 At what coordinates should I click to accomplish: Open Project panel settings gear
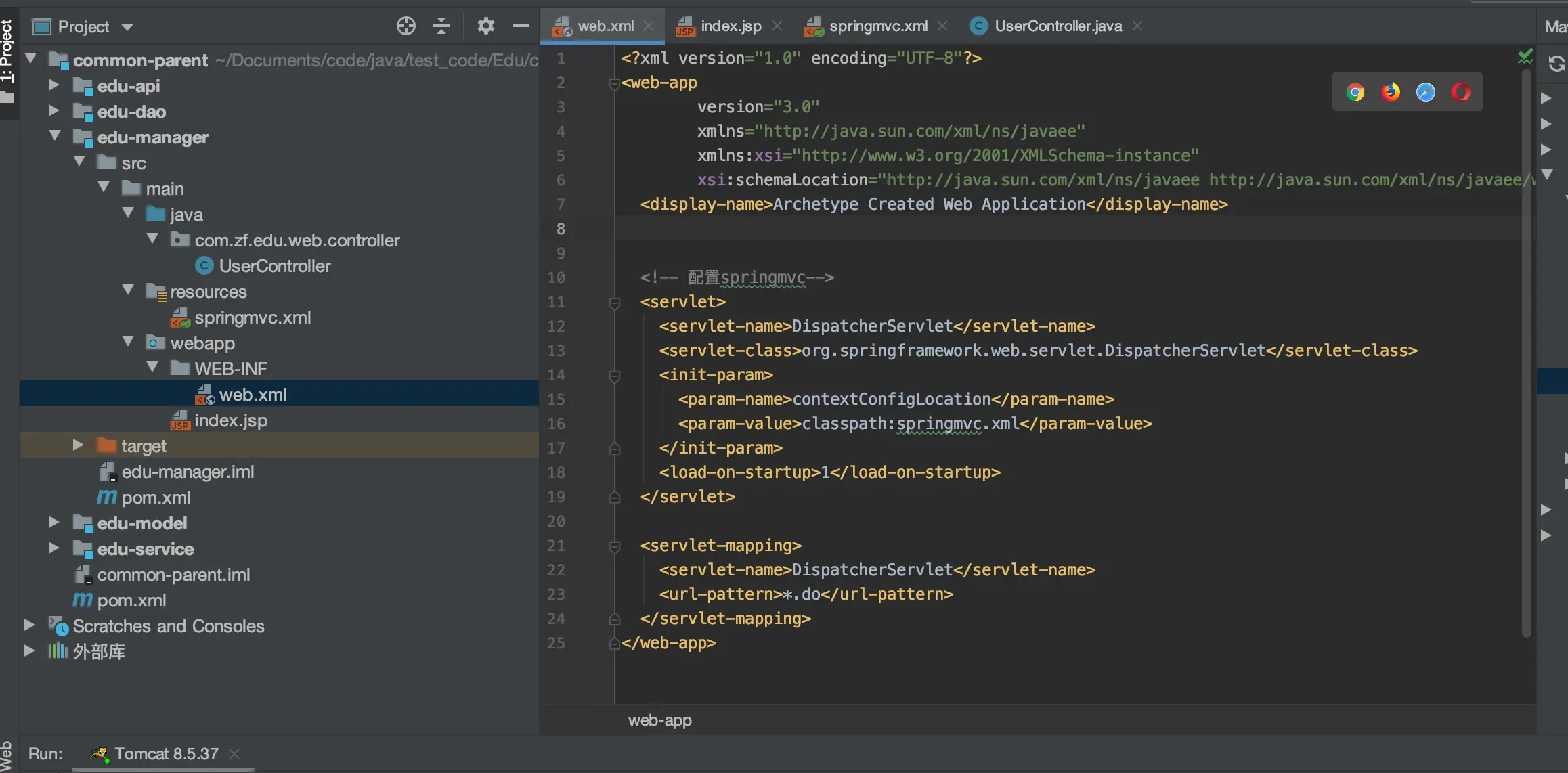[485, 26]
